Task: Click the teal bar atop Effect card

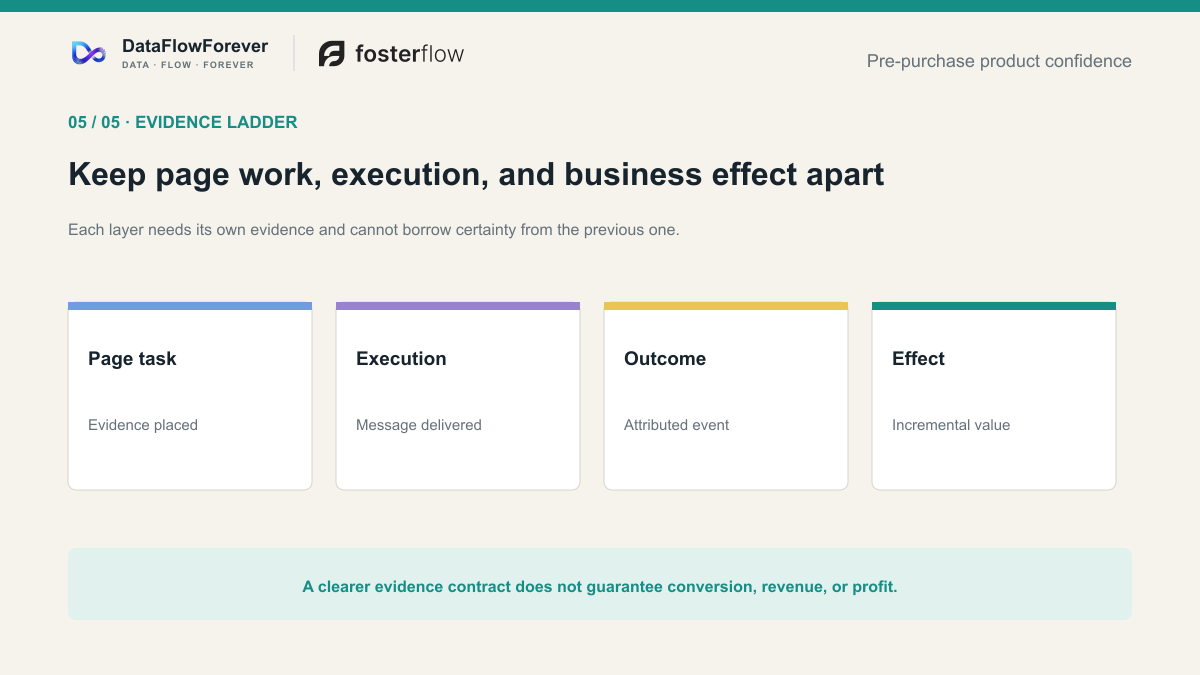Action: pyautogui.click(x=994, y=306)
